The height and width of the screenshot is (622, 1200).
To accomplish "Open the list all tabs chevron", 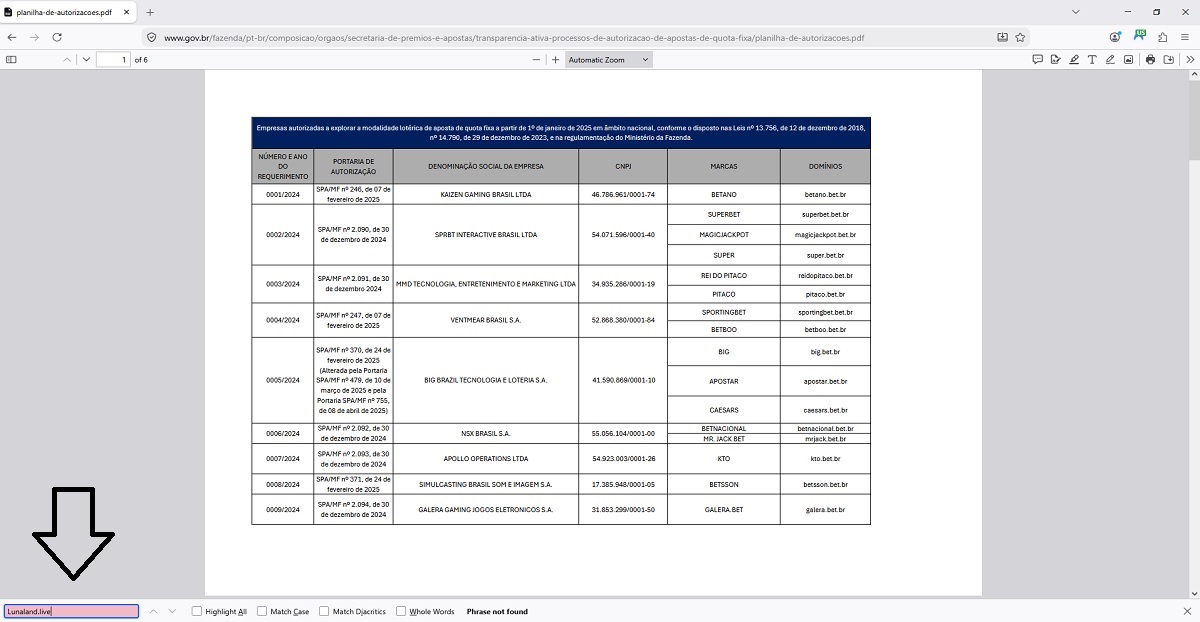I will coord(1075,12).
